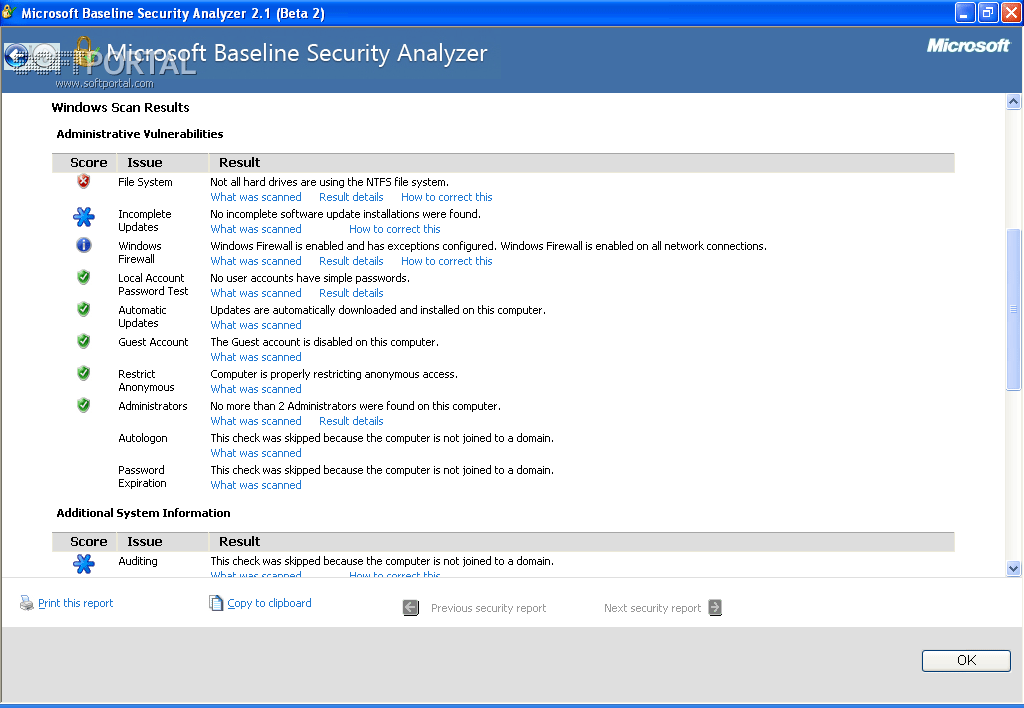Click Result header under Additional System Information
Viewport: 1024px width, 708px height.
pyautogui.click(x=240, y=541)
